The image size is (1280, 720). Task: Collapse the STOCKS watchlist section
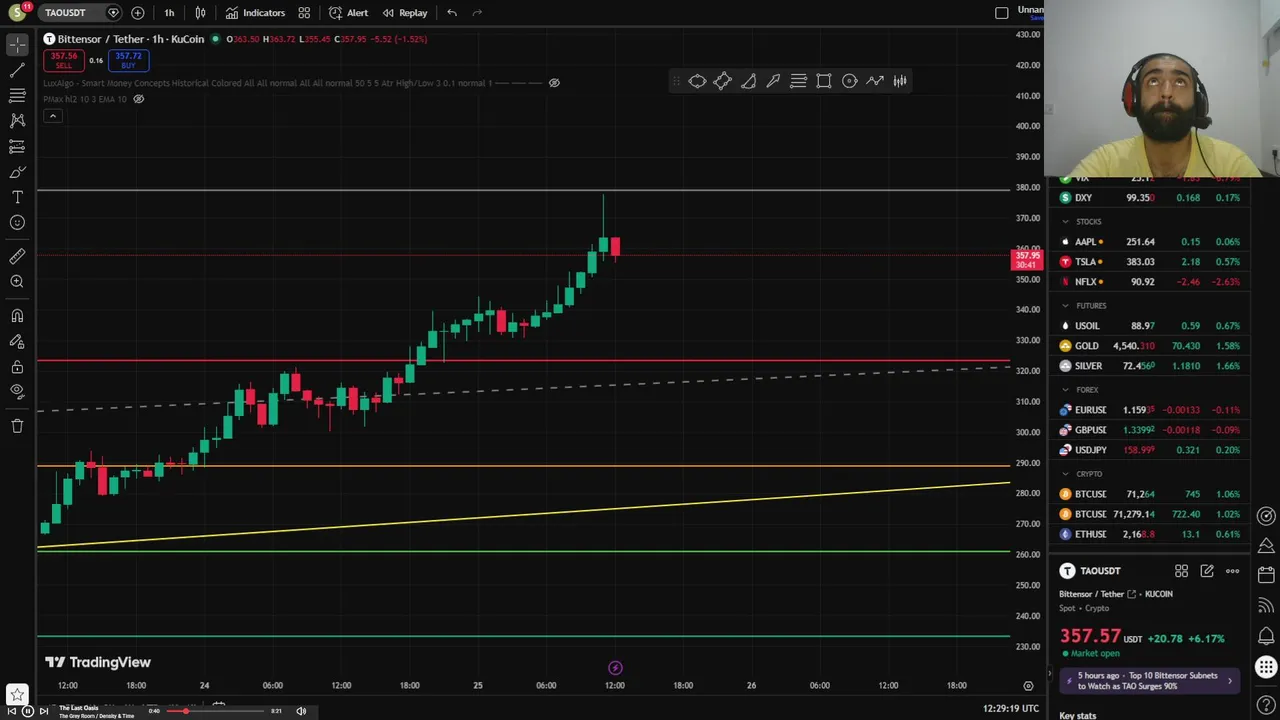(1066, 222)
